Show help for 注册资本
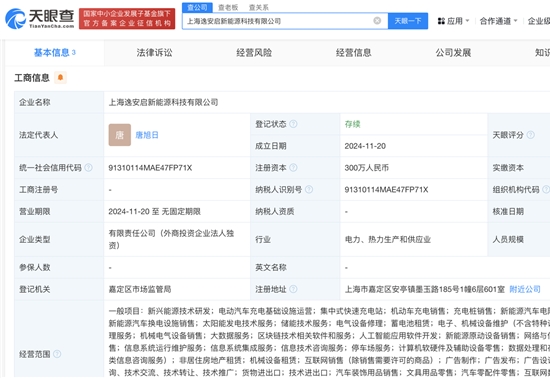This screenshot has width=550, height=378. [293, 168]
